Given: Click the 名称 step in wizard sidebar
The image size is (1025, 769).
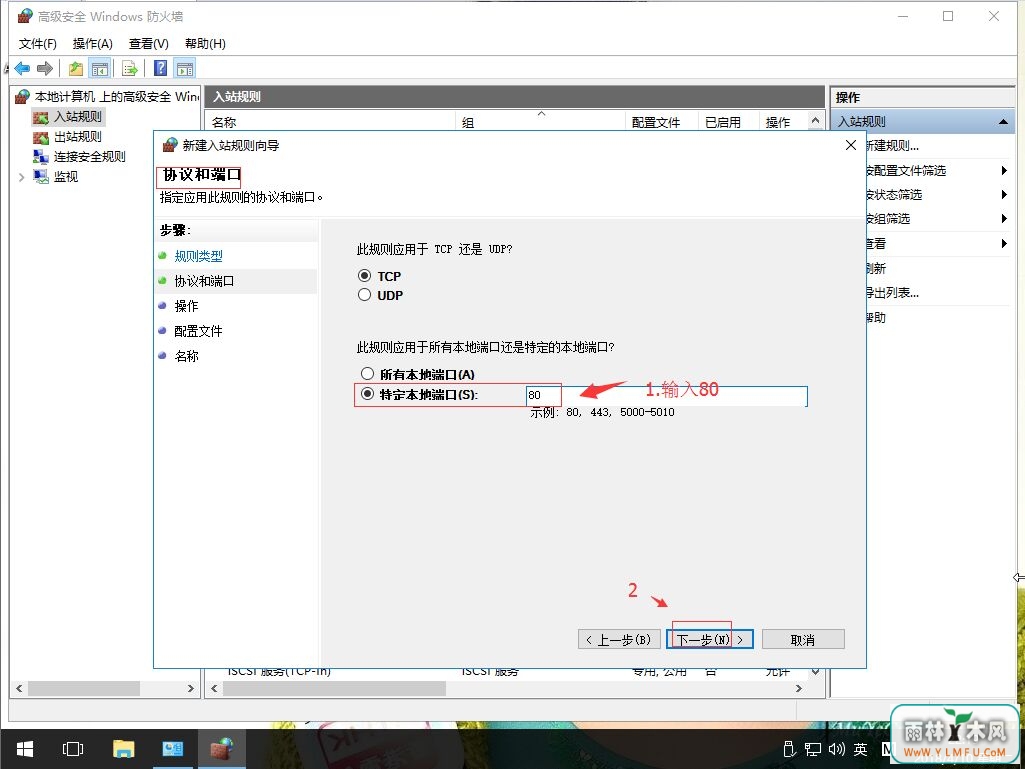Looking at the screenshot, I should [186, 356].
